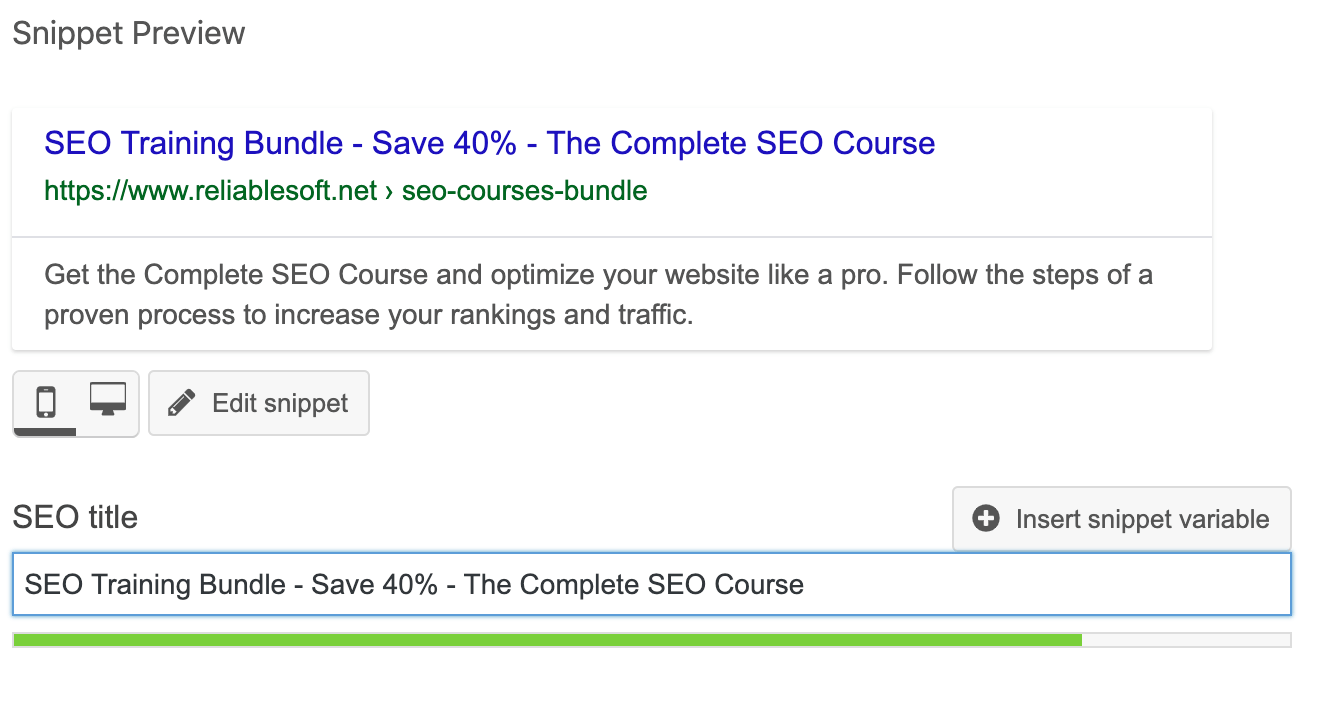Place cursor on "Save 40%" in SEO title field
Screen dimensions: 1318x708
pyautogui.click(x=375, y=584)
